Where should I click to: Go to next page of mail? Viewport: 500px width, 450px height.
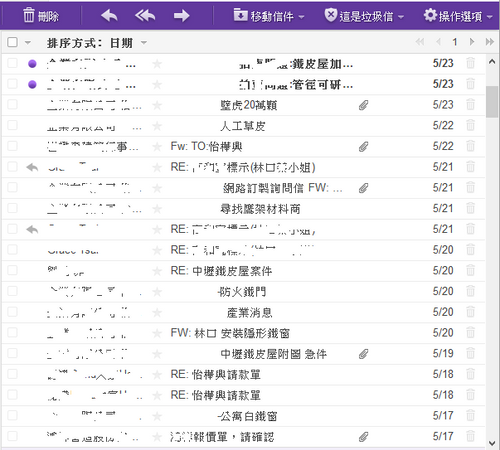pyautogui.click(x=472, y=42)
